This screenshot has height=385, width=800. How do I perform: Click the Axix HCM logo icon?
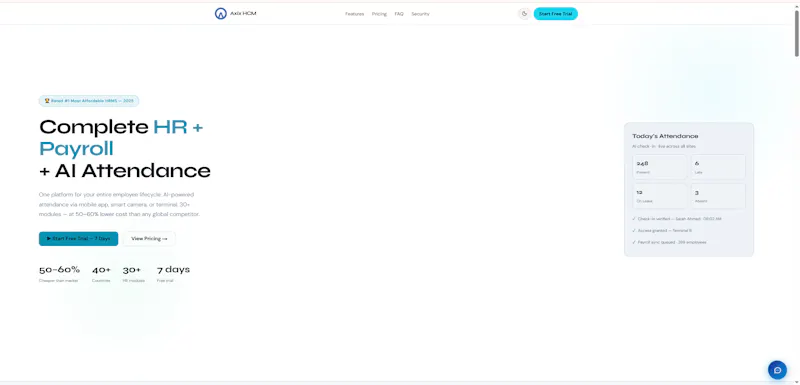(220, 14)
